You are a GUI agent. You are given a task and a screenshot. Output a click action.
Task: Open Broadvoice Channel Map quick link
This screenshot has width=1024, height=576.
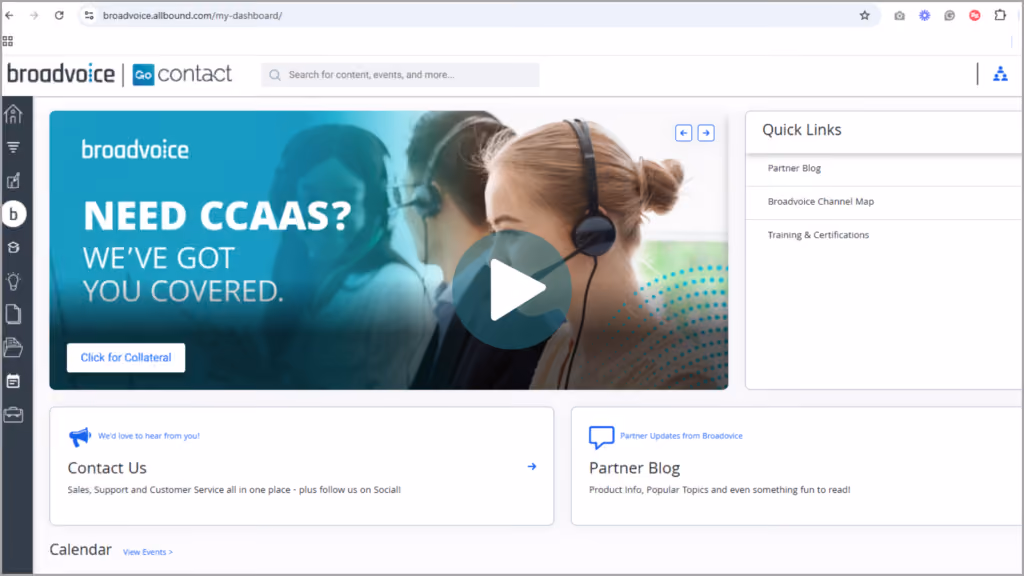pyautogui.click(x=820, y=202)
